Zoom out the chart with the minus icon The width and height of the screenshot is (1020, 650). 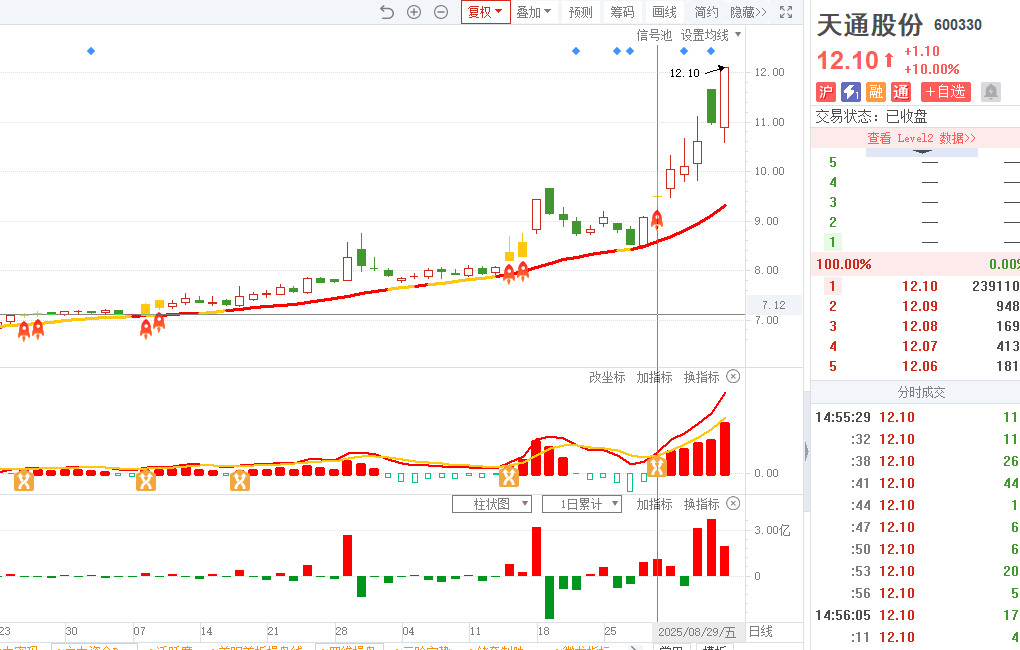[x=441, y=12]
